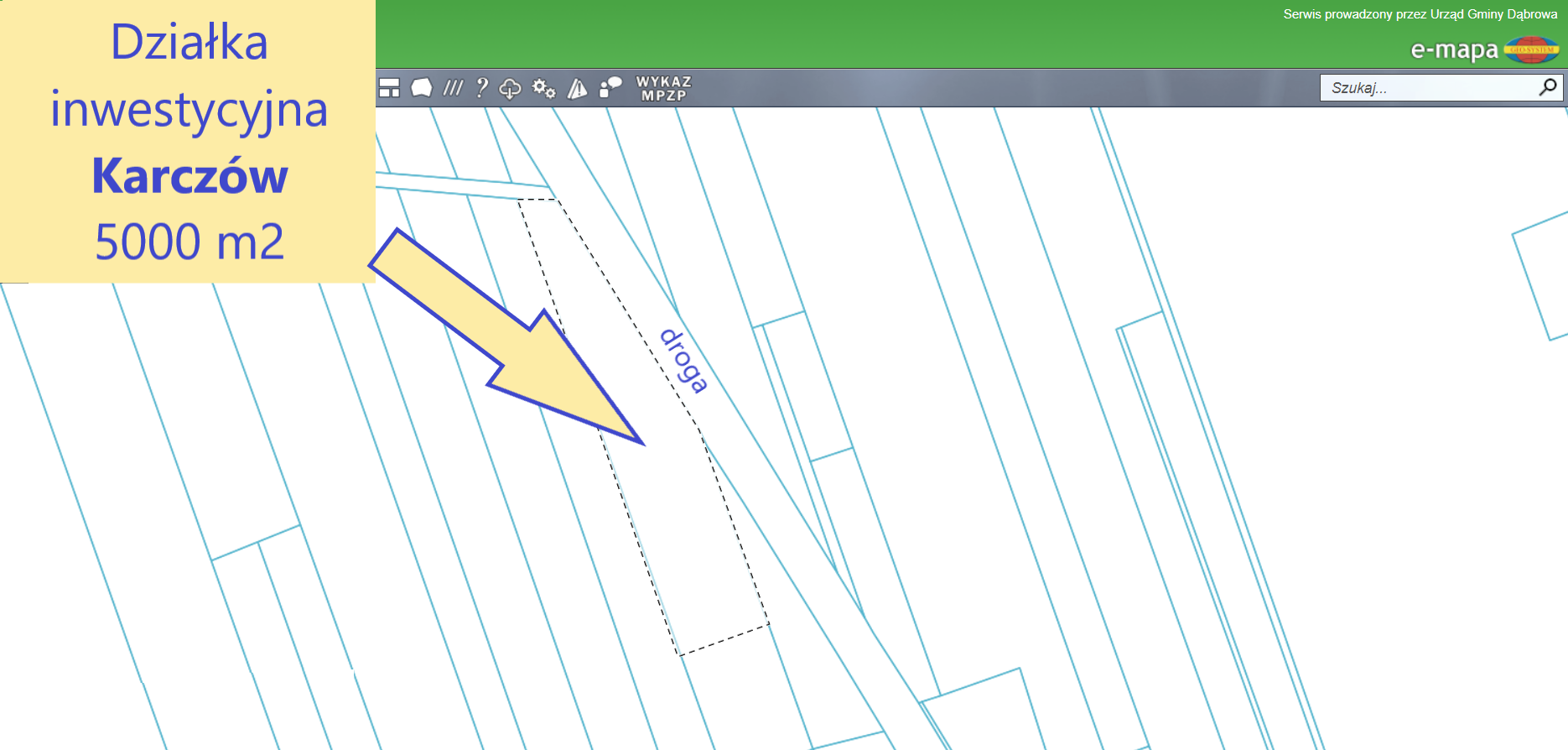Click the Geo-System globe logo
The height and width of the screenshot is (750, 1568).
[x=1532, y=50]
